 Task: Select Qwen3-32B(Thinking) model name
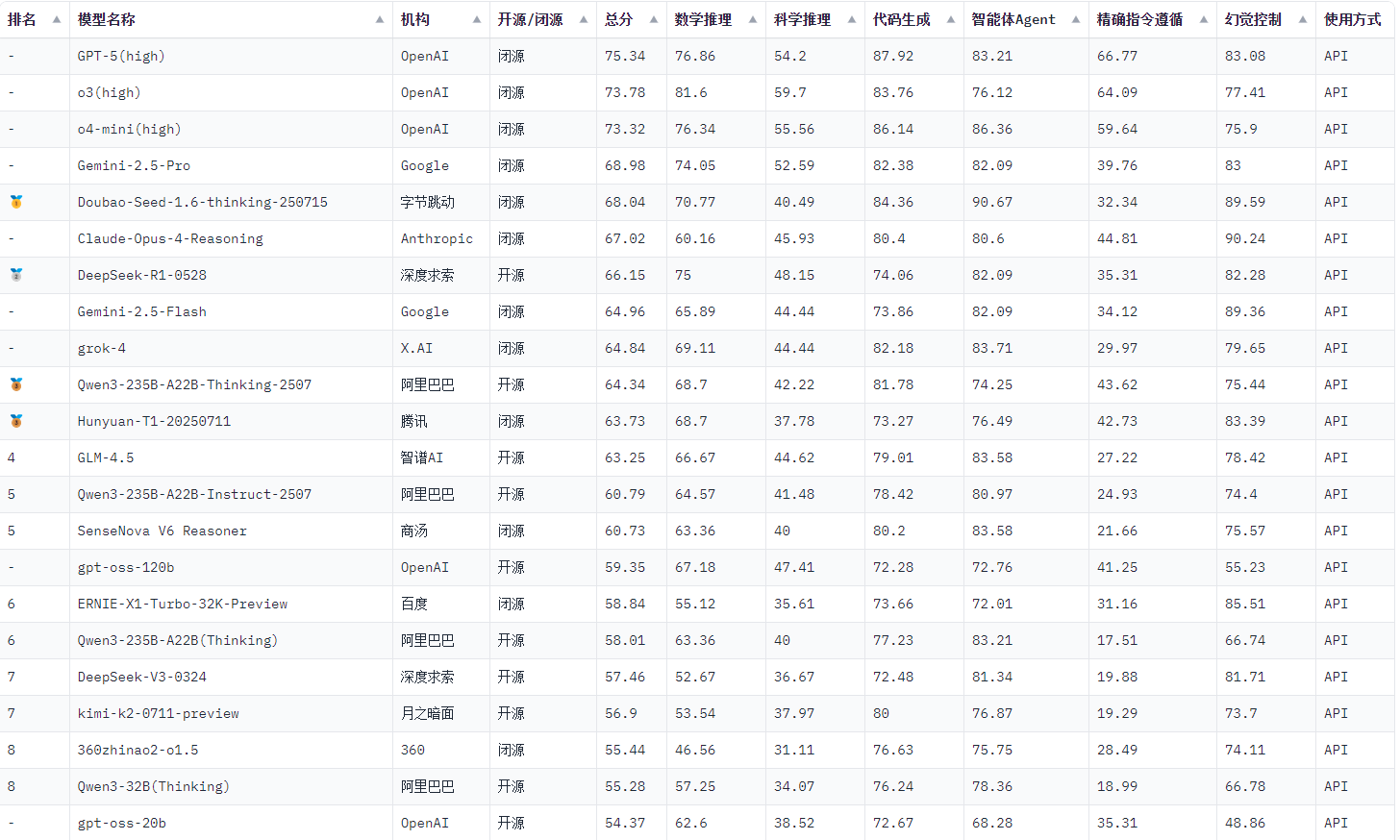click(154, 786)
